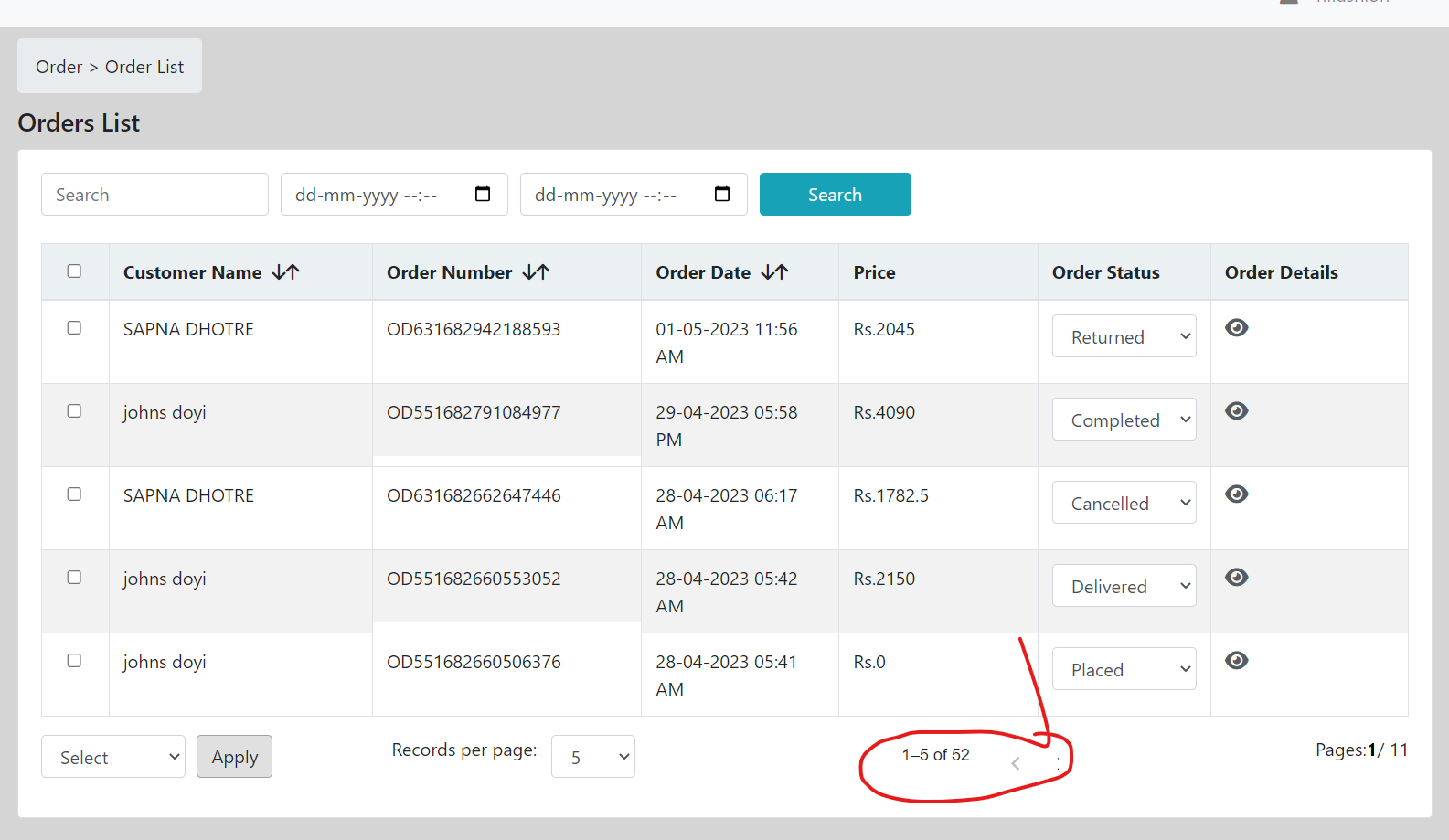The height and width of the screenshot is (840, 1449).
Task: View details of order OD551682791084977
Action: pos(1237,411)
